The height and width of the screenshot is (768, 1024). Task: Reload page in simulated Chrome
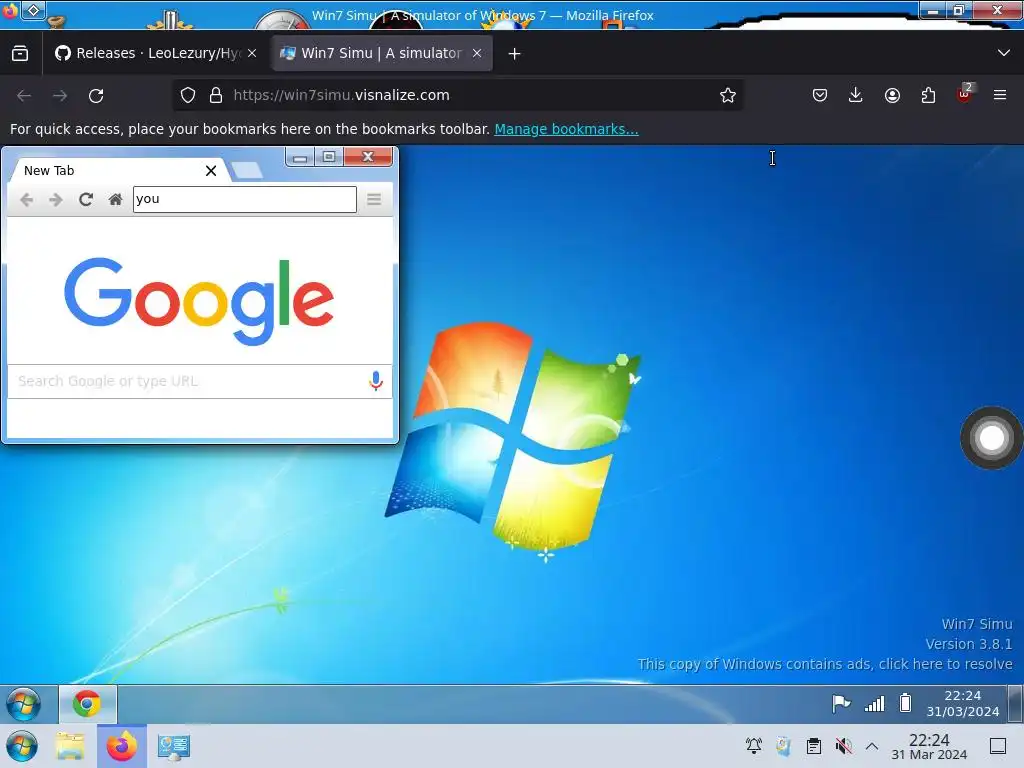pos(86,200)
